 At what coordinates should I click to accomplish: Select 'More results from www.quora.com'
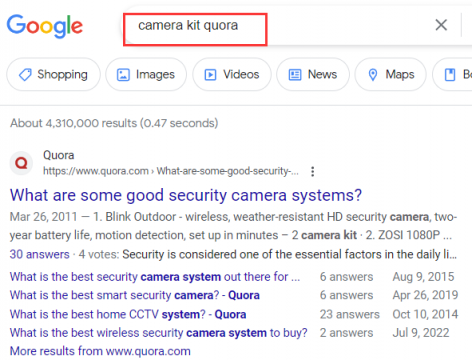[x=100, y=351]
